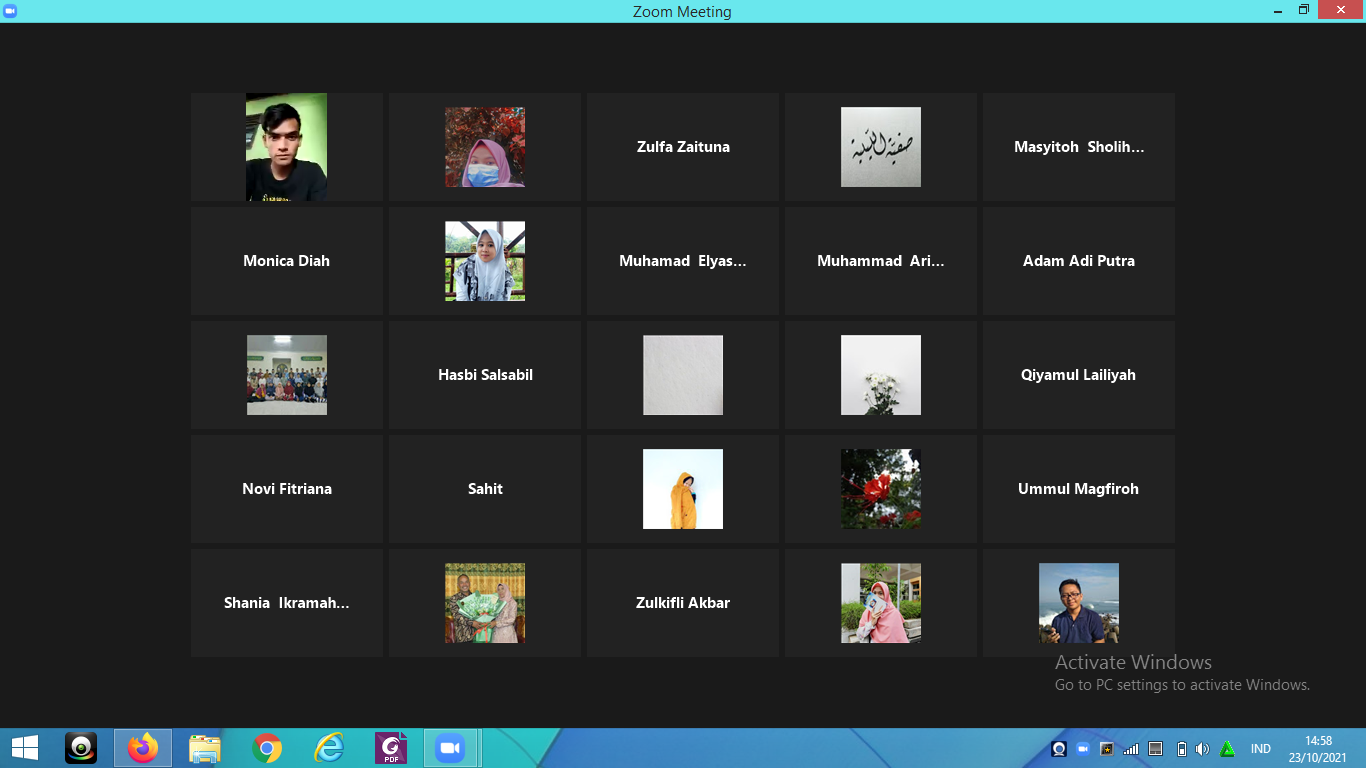Viewport: 1366px width, 768px height.
Task: Launch Google Chrome from taskbar
Action: coord(267,748)
